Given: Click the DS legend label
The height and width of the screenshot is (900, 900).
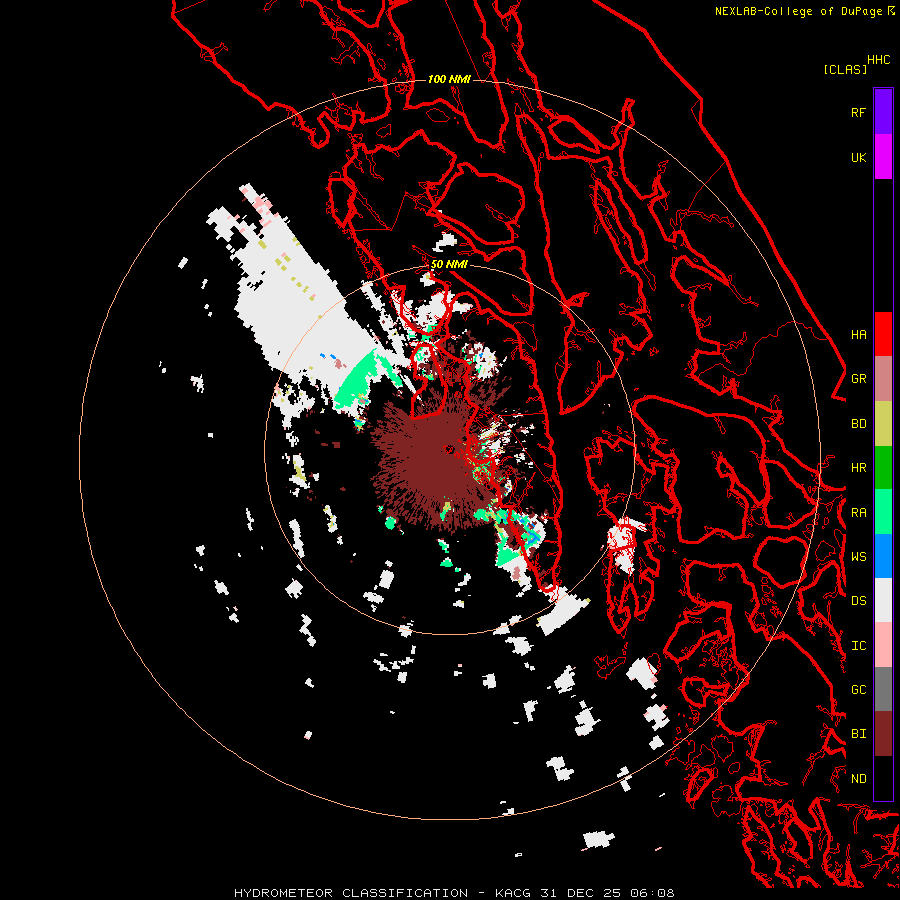Looking at the screenshot, I should tap(858, 601).
